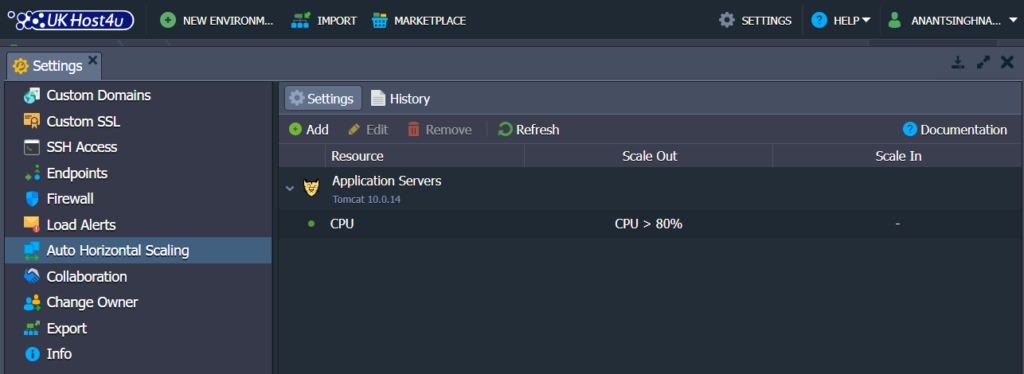Collapse the Application Servers group chevron
Image resolution: width=1024 pixels, height=374 pixels.
290,189
